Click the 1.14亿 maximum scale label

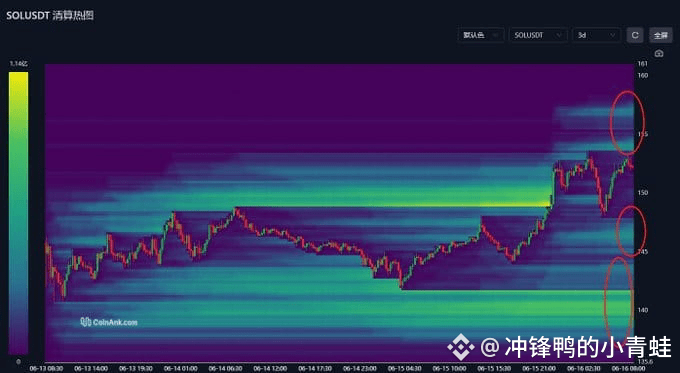coord(19,64)
